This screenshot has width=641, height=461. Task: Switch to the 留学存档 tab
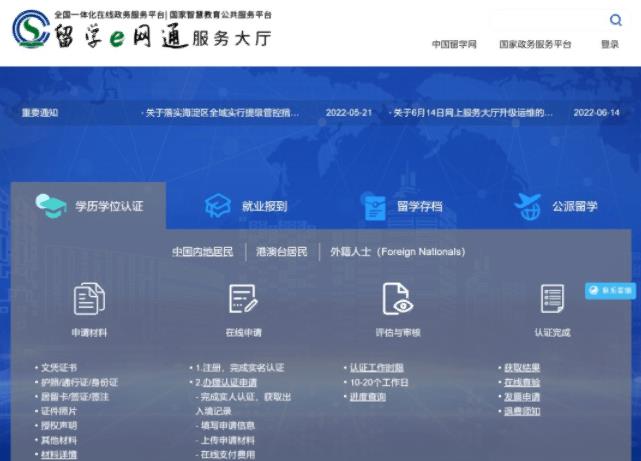(x=403, y=206)
